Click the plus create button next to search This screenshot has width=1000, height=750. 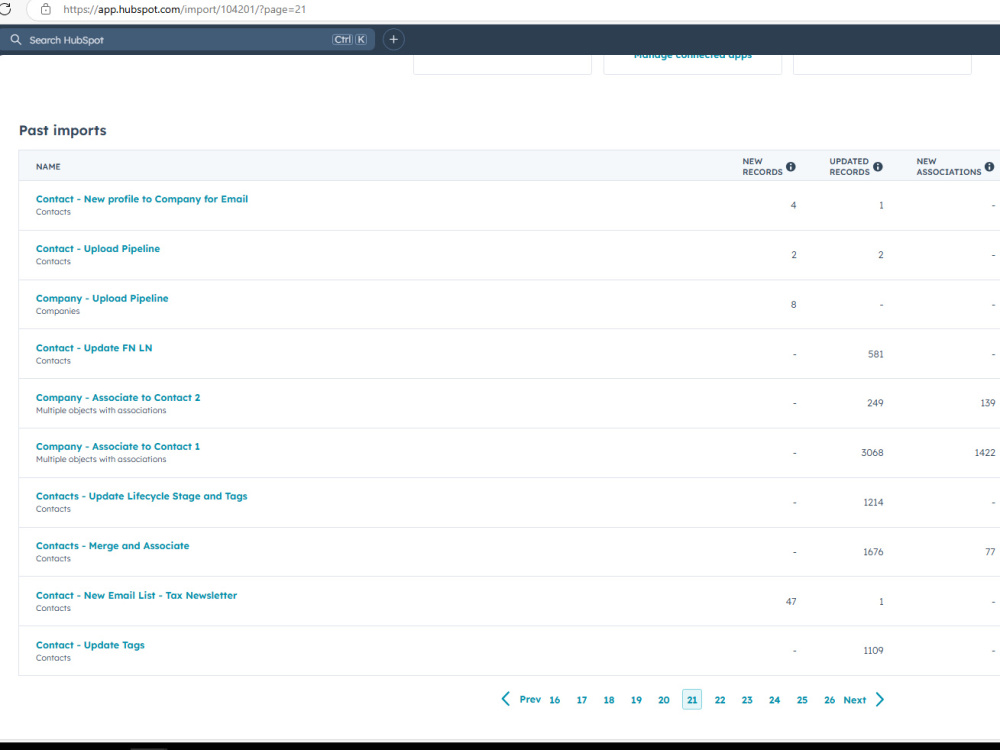coord(393,40)
